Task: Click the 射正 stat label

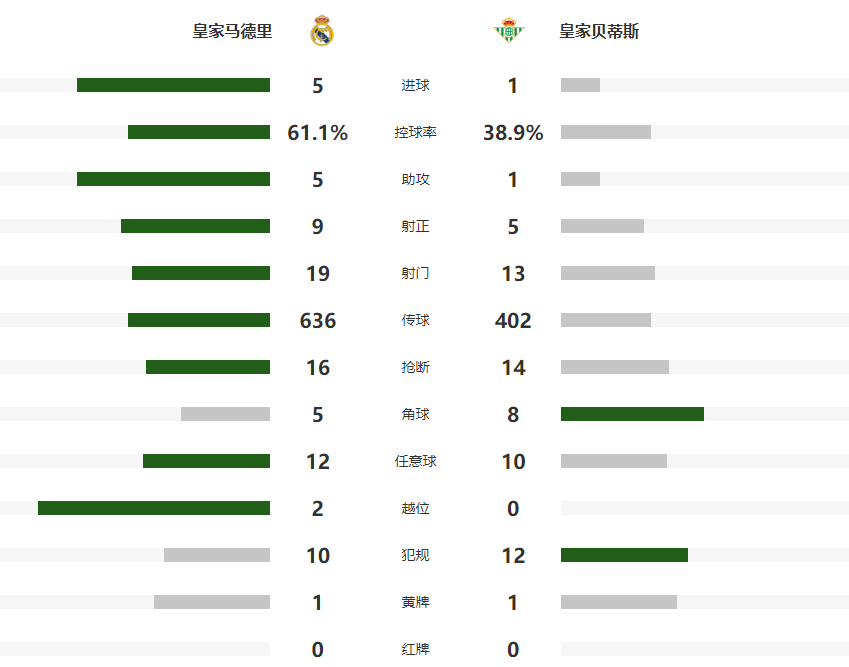Action: point(415,226)
